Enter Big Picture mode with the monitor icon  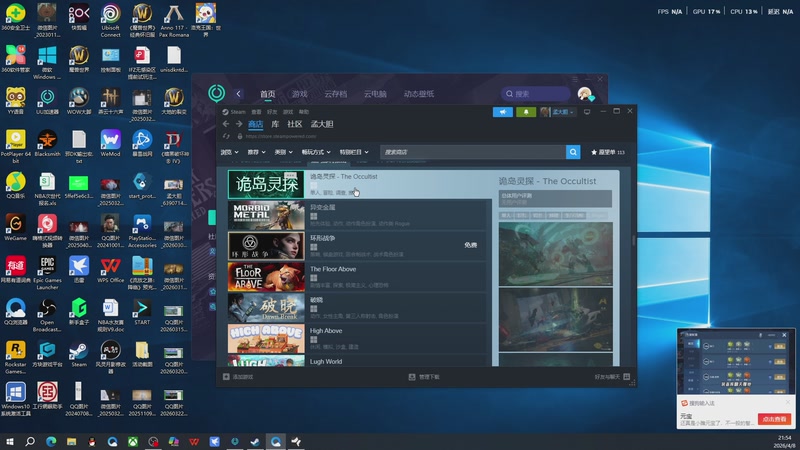pyautogui.click(x=587, y=112)
